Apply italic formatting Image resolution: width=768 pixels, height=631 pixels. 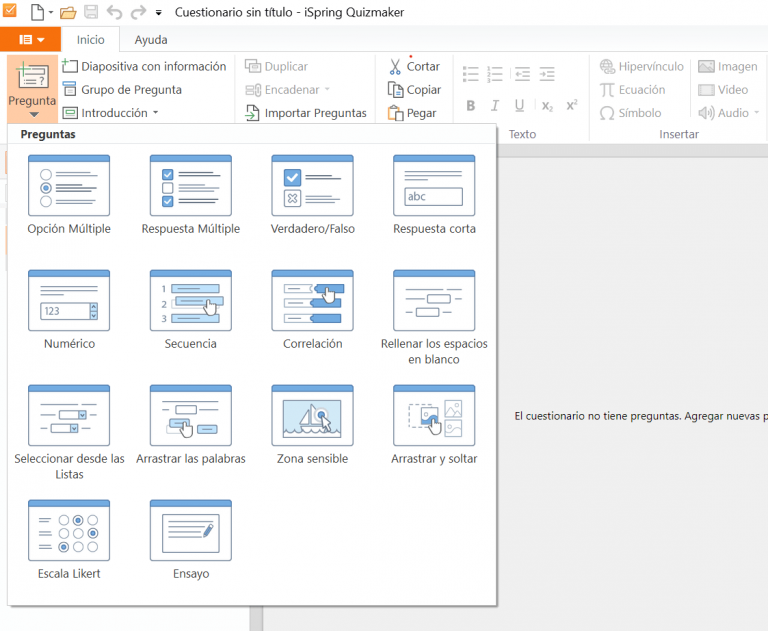pyautogui.click(x=495, y=105)
